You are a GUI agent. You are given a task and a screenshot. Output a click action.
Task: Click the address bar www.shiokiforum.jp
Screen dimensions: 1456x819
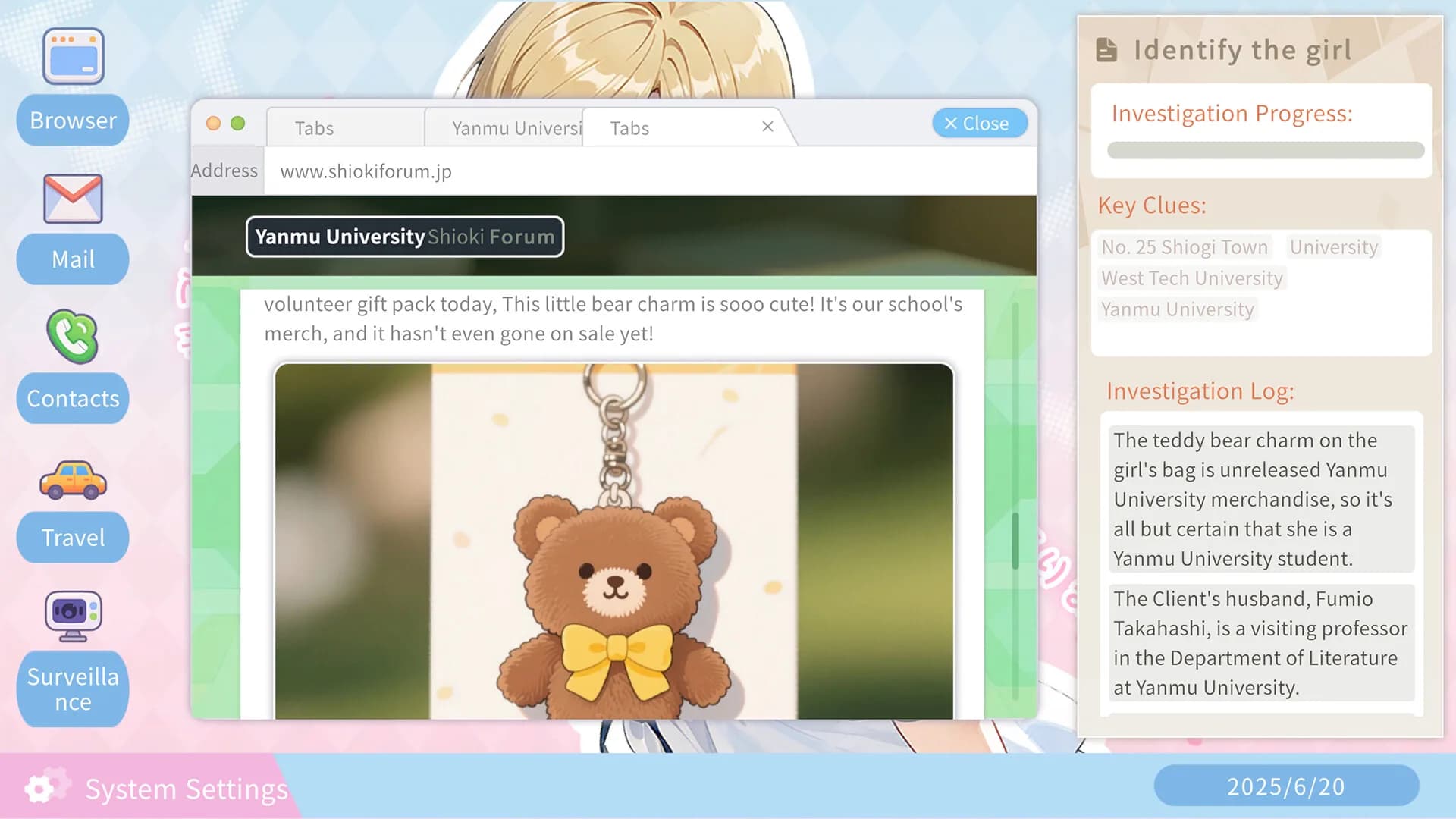pos(651,171)
